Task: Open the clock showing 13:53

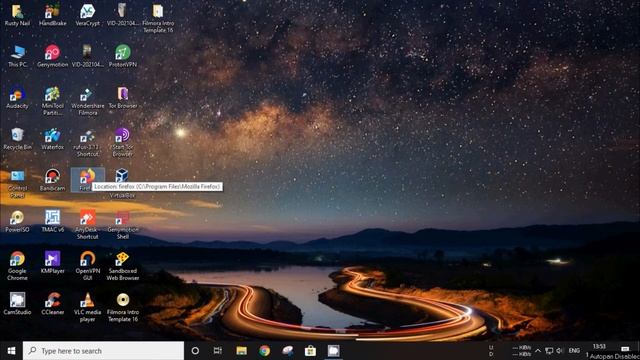Action: coord(599,347)
